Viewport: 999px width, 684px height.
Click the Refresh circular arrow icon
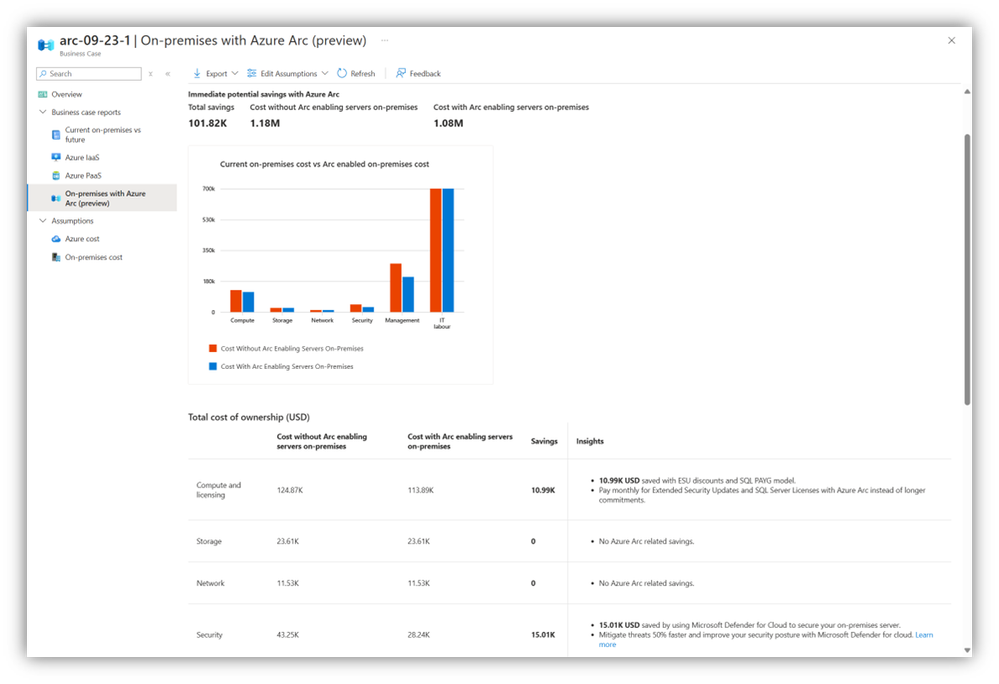tap(342, 73)
